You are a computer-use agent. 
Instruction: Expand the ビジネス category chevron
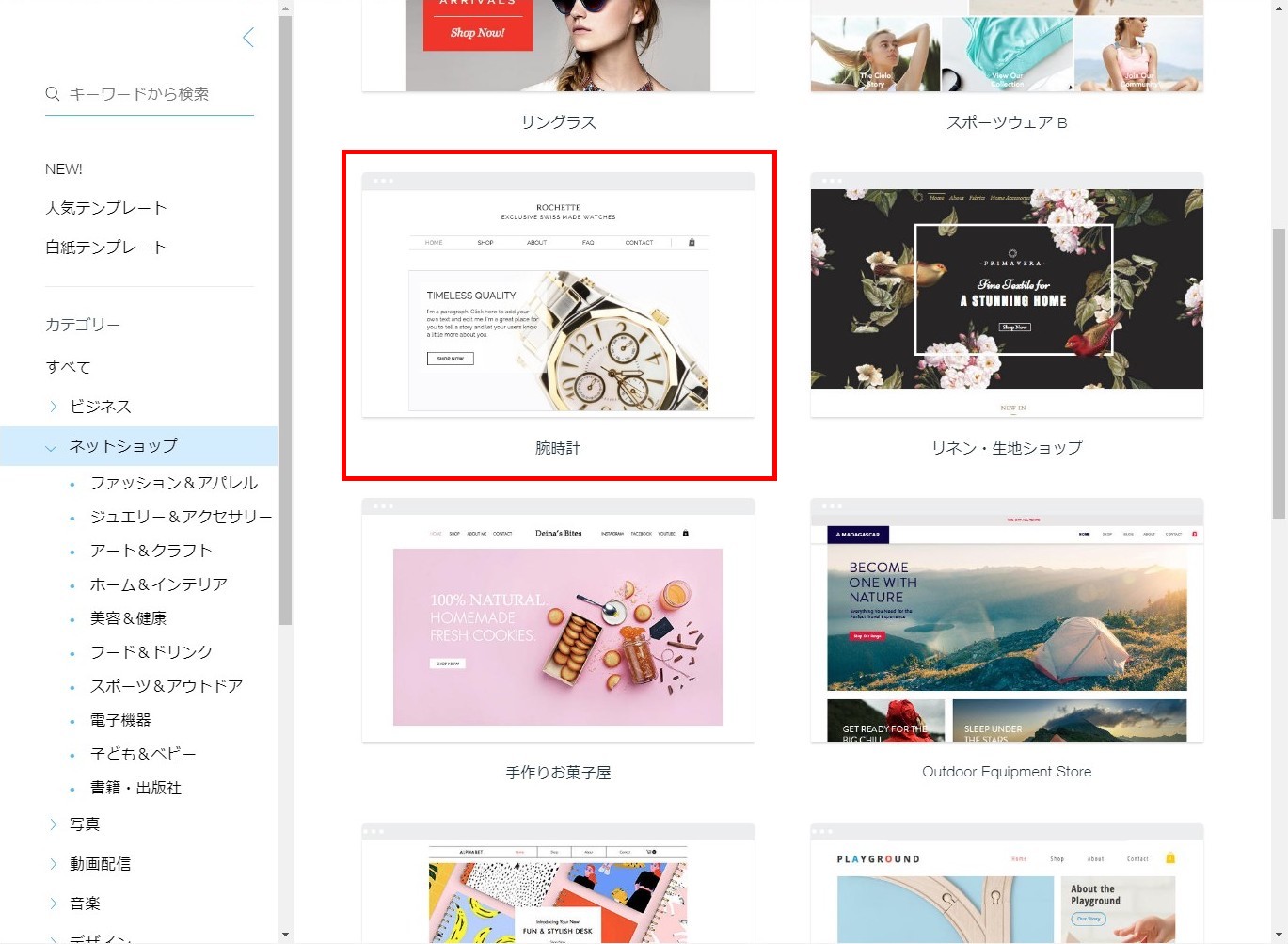53,407
